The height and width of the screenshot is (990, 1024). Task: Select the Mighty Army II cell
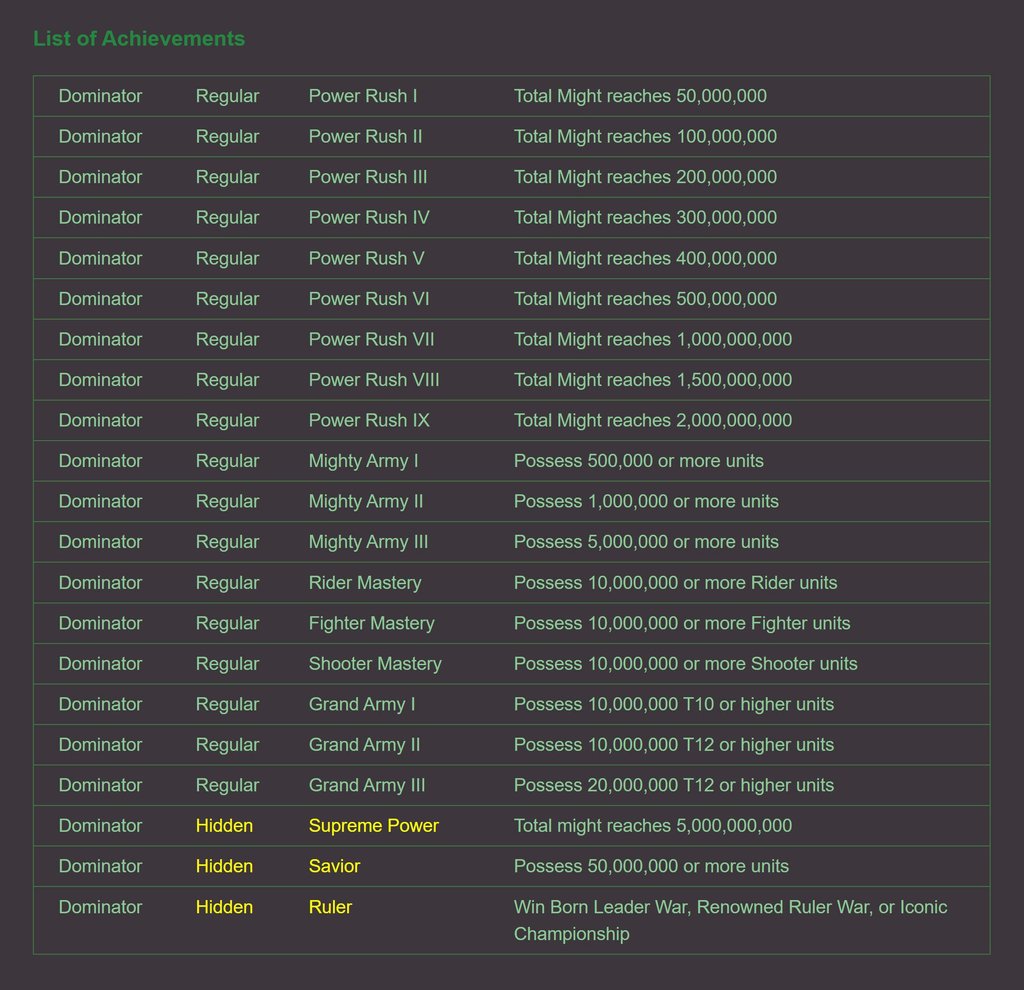coord(366,502)
